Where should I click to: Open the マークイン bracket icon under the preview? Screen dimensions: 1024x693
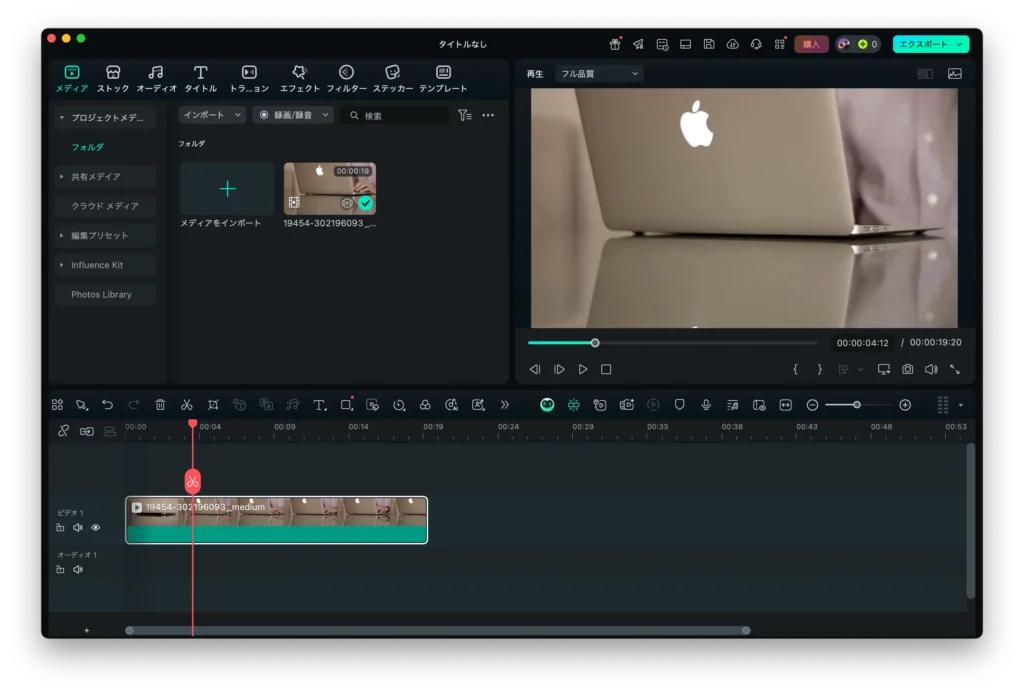795,369
